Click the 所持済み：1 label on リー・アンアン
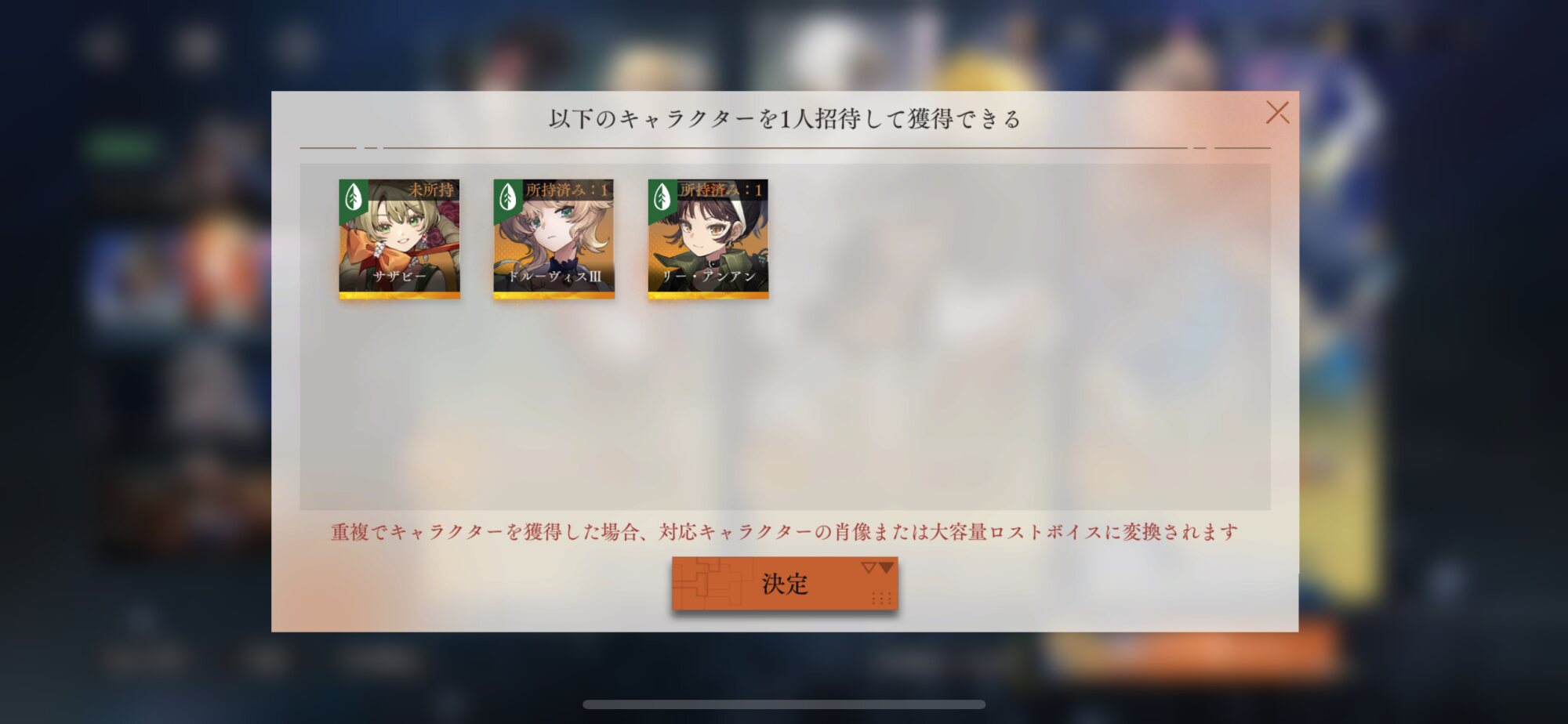The height and width of the screenshot is (724, 1568). (721, 190)
